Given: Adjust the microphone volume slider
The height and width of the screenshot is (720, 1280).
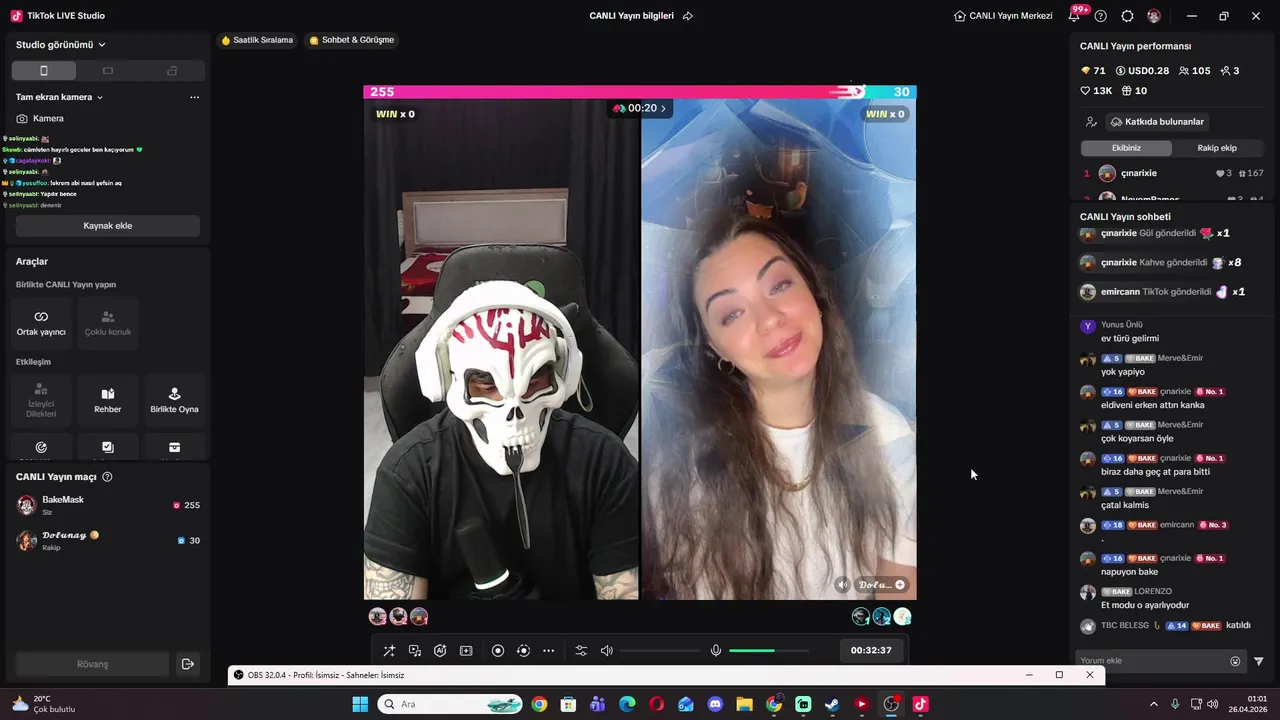Looking at the screenshot, I should tap(769, 651).
